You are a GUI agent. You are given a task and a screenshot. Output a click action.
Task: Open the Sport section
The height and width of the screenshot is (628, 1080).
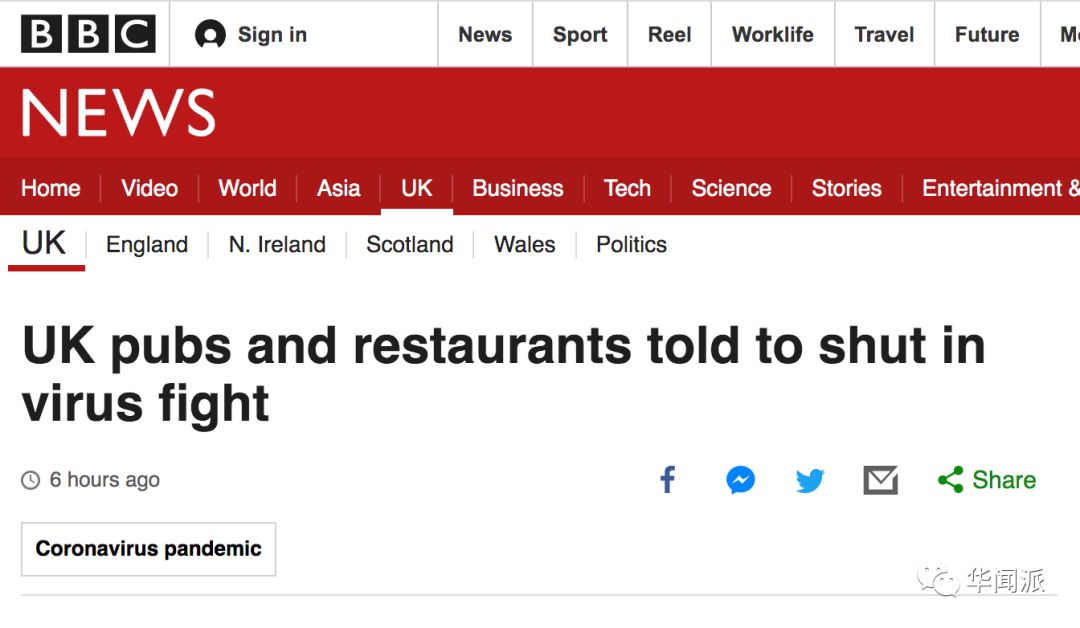(x=580, y=35)
